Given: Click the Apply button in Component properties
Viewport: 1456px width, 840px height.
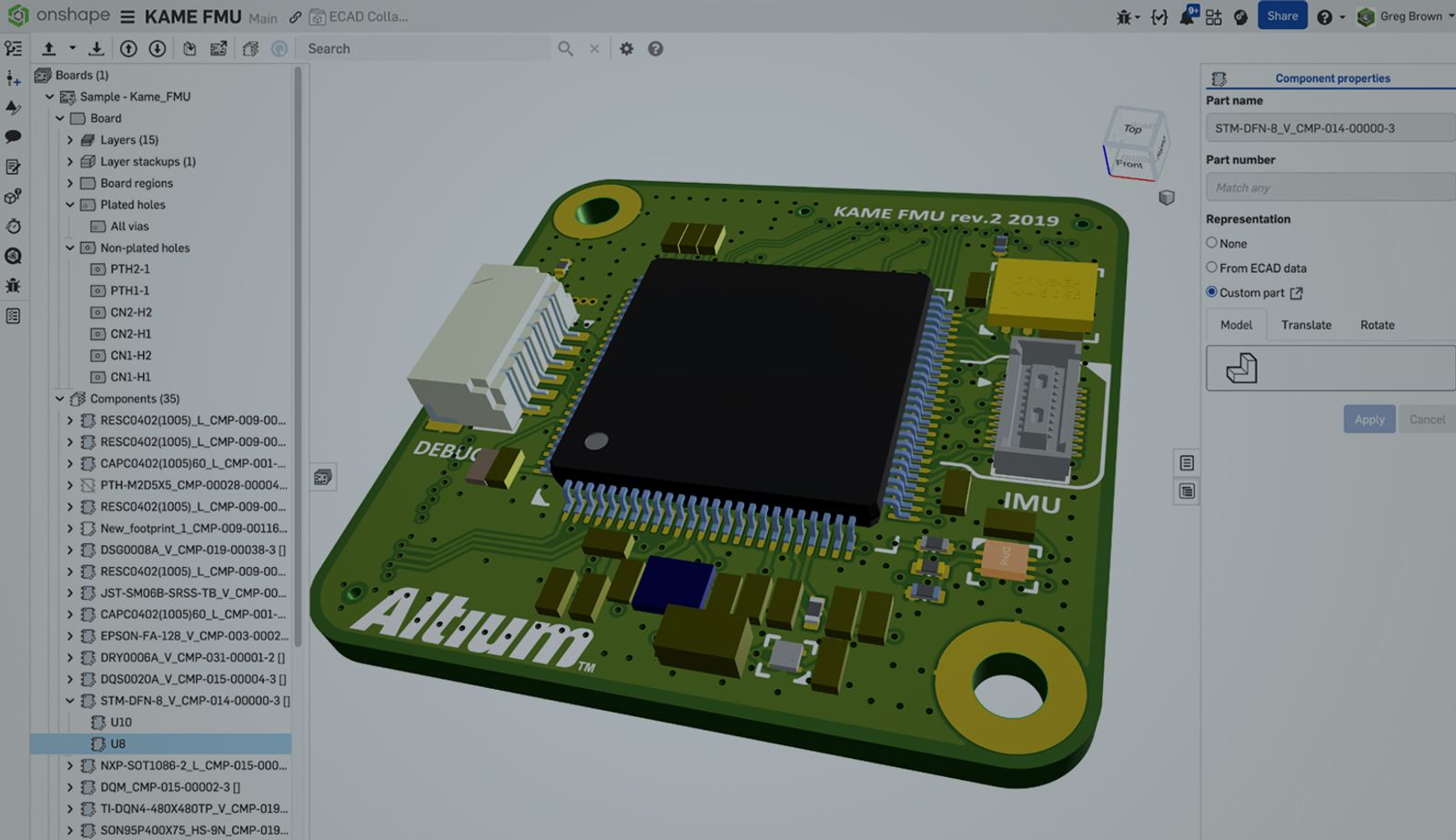Looking at the screenshot, I should [1369, 419].
